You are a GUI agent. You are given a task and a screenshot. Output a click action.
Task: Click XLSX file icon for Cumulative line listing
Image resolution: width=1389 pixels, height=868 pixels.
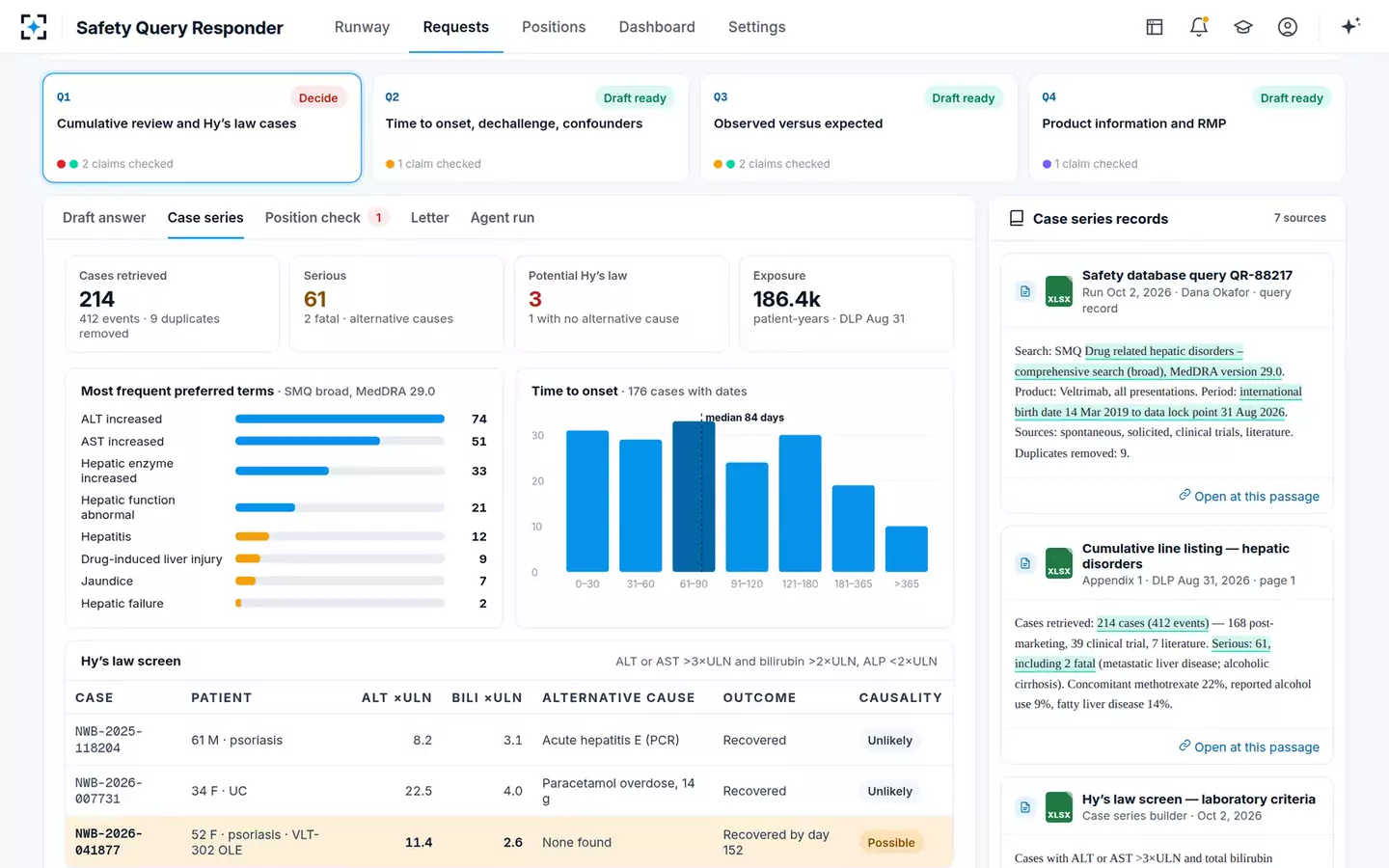point(1059,563)
